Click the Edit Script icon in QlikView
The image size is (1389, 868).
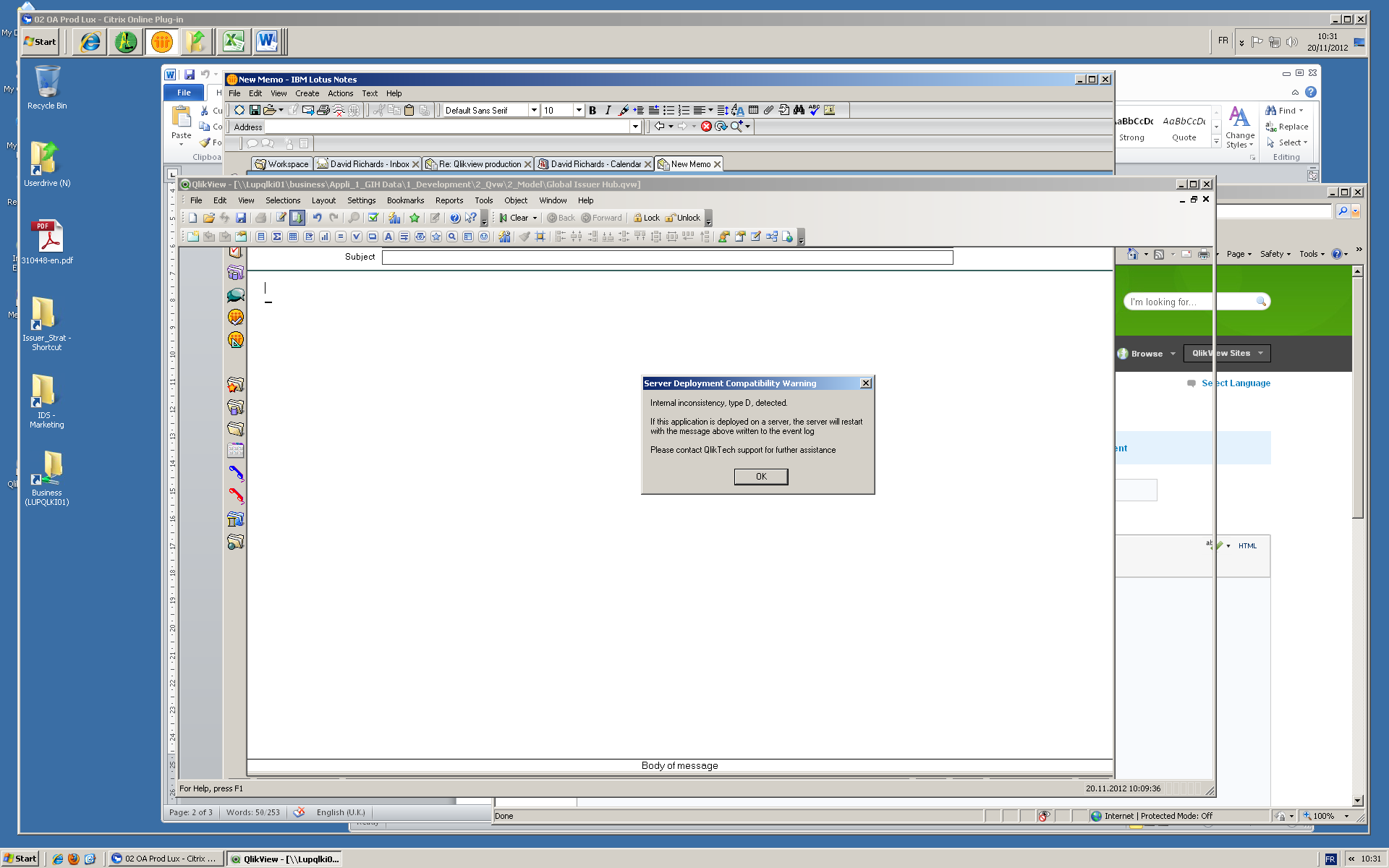point(281,218)
